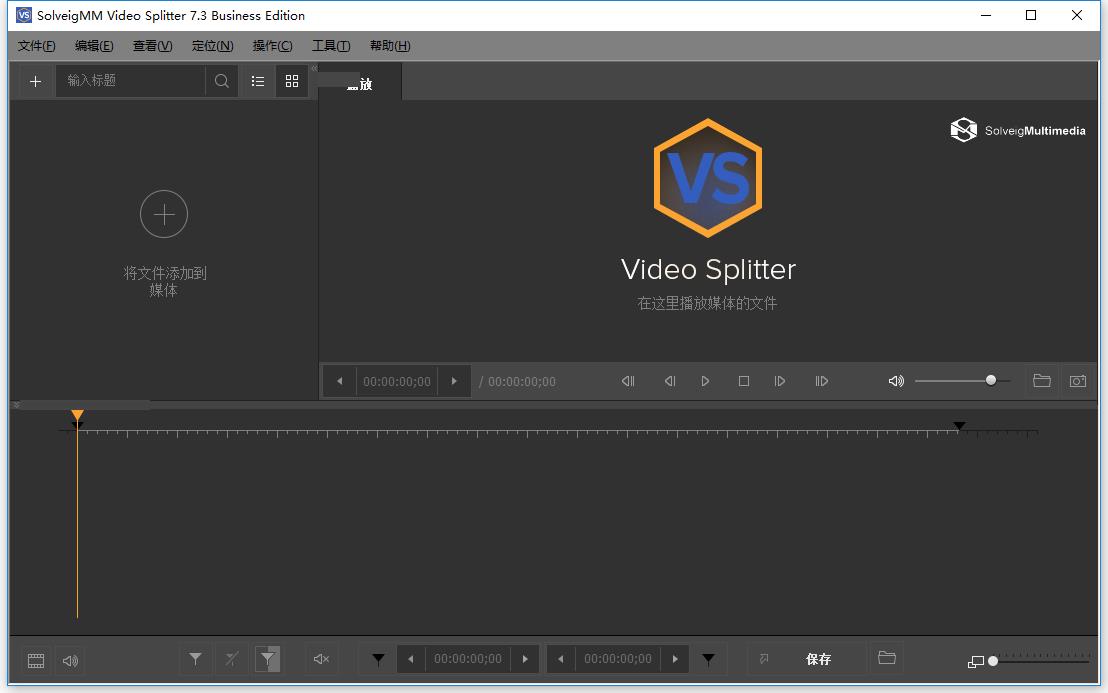Viewport: 1108px width, 693px height.
Task: Select the 播放 tab
Action: [x=360, y=83]
